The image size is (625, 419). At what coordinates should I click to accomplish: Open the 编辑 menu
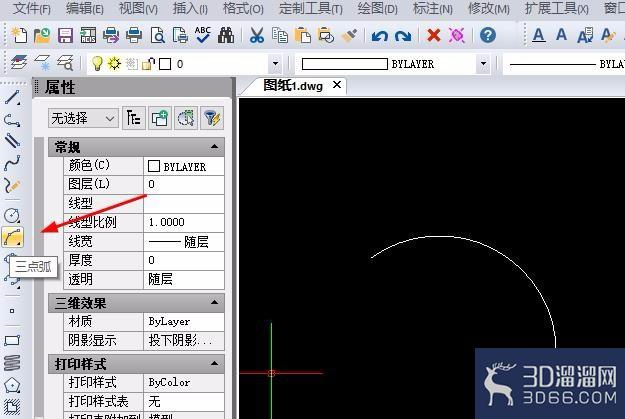click(85, 8)
